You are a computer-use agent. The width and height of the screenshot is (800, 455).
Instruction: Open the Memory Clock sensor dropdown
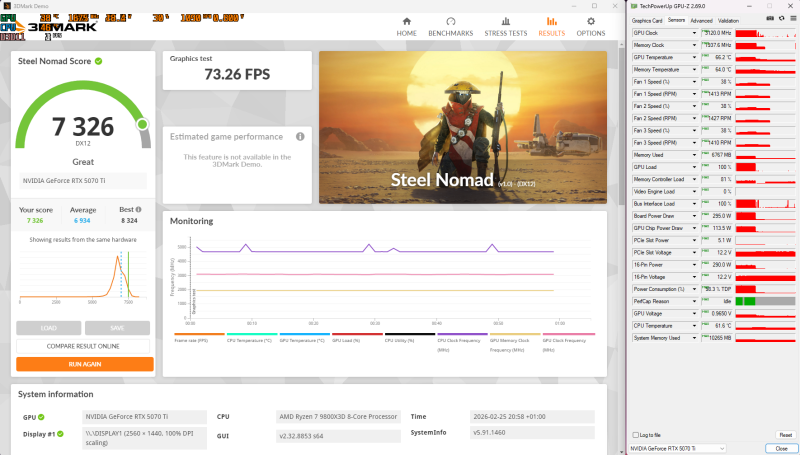click(694, 45)
